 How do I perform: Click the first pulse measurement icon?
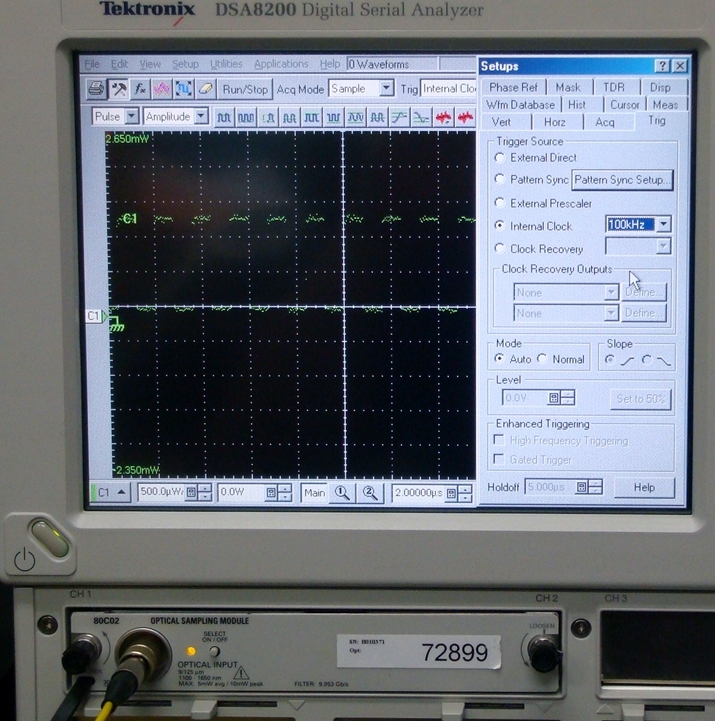tap(224, 117)
